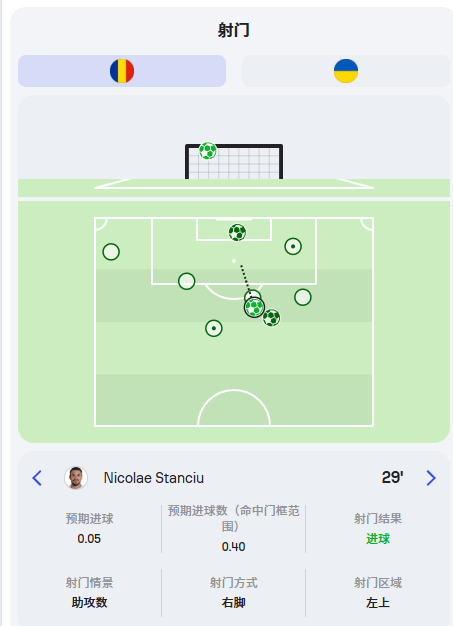The image size is (453, 626).
Task: Click the 进球 shot result text
Action: [x=378, y=539]
